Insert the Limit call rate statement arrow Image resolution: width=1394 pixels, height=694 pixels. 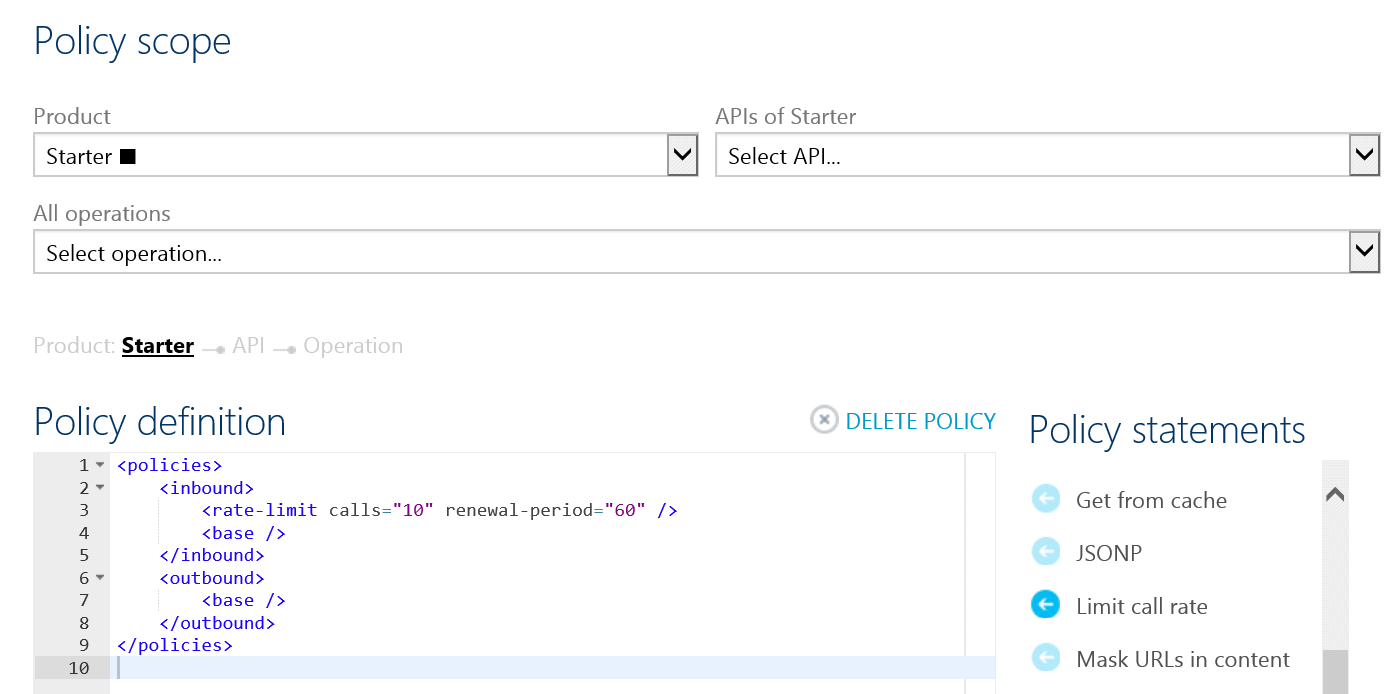[1045, 605]
